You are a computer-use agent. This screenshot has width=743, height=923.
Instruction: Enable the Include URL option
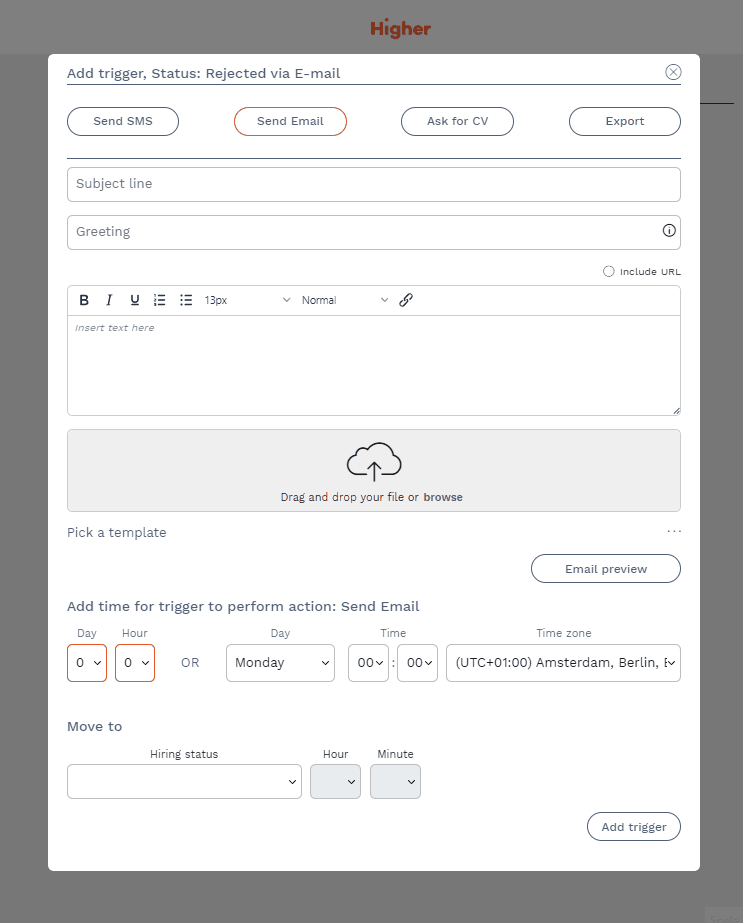[x=609, y=271]
